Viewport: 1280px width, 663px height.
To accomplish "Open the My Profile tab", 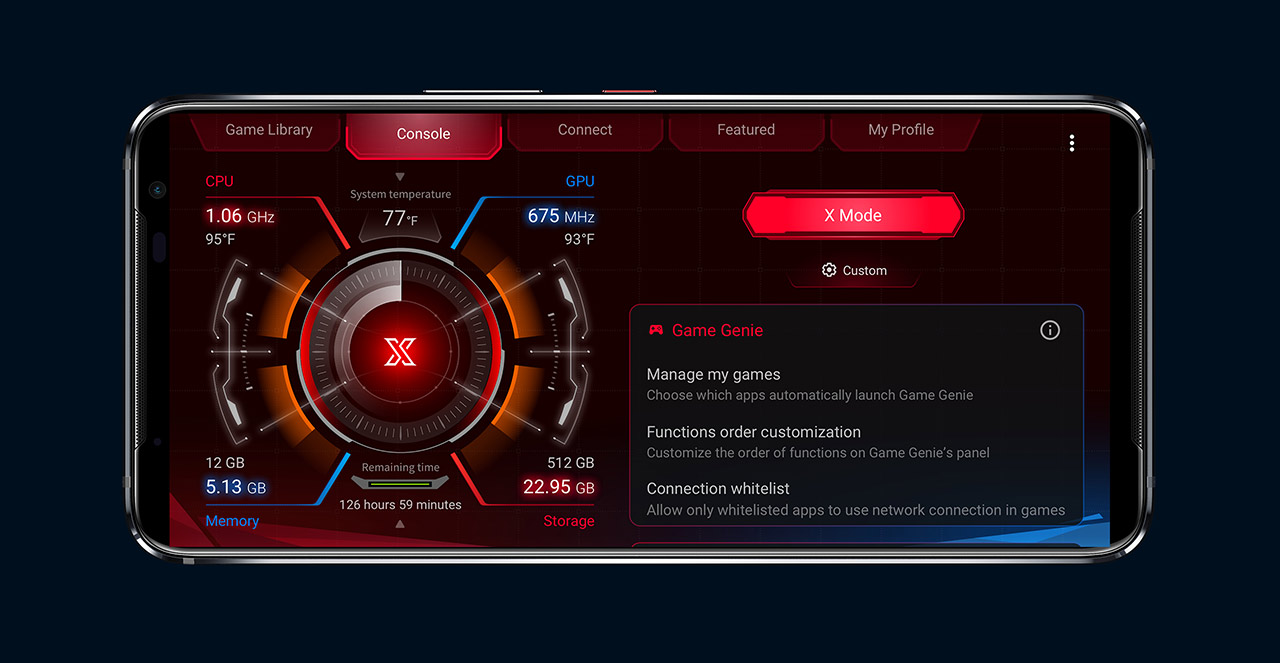I will tap(901, 130).
